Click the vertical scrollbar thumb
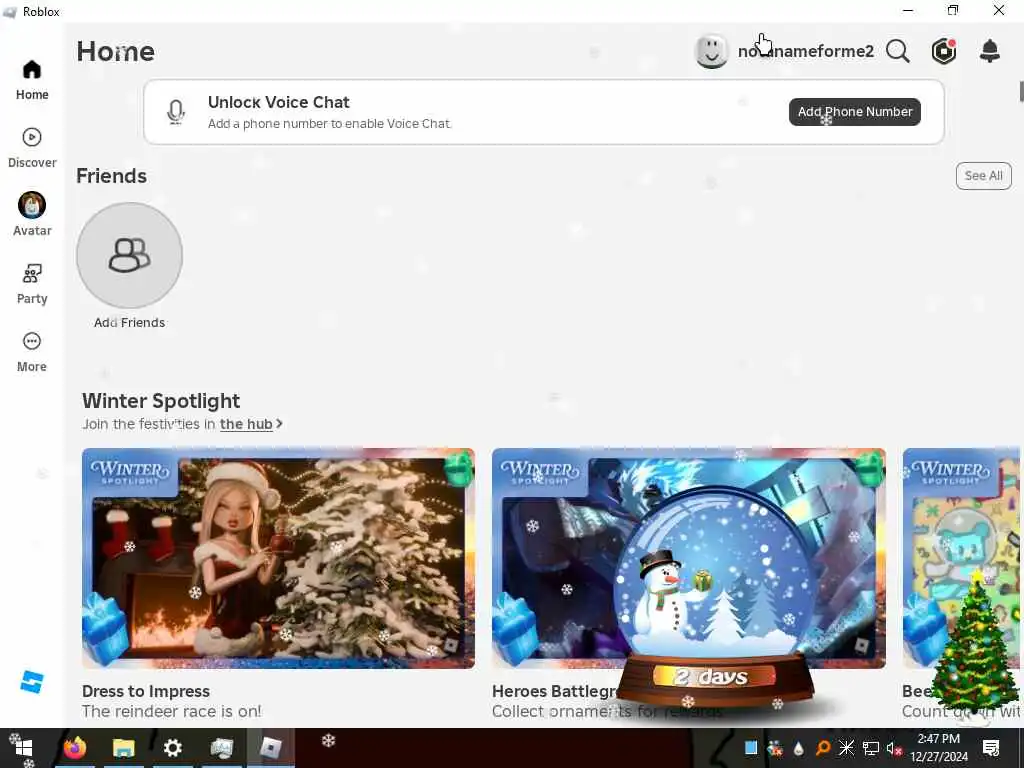Screen dimensions: 1024x768 (x=1021, y=91)
